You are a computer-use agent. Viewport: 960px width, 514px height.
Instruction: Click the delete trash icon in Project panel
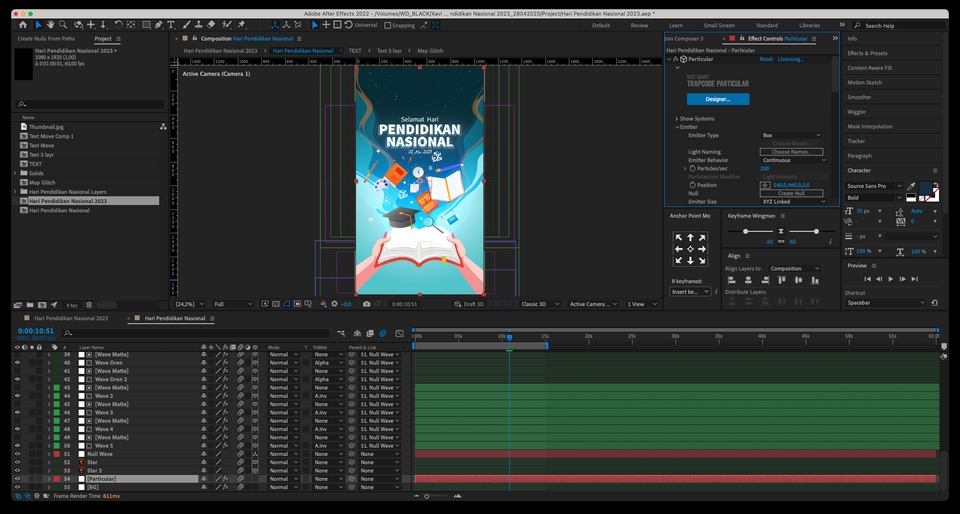[x=89, y=305]
